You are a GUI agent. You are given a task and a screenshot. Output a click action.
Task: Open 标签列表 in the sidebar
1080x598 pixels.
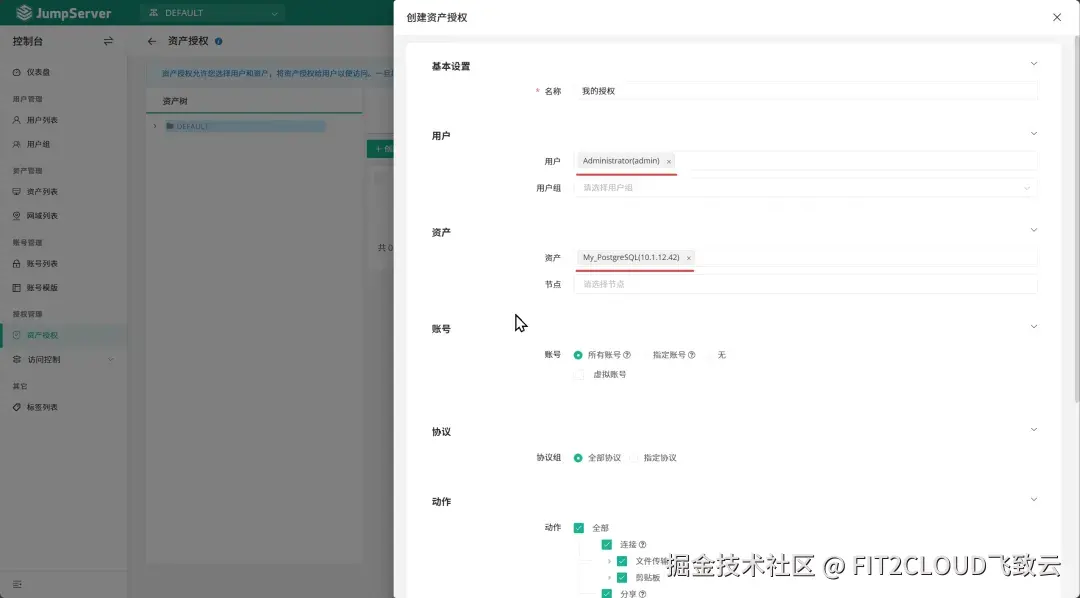click(x=42, y=407)
